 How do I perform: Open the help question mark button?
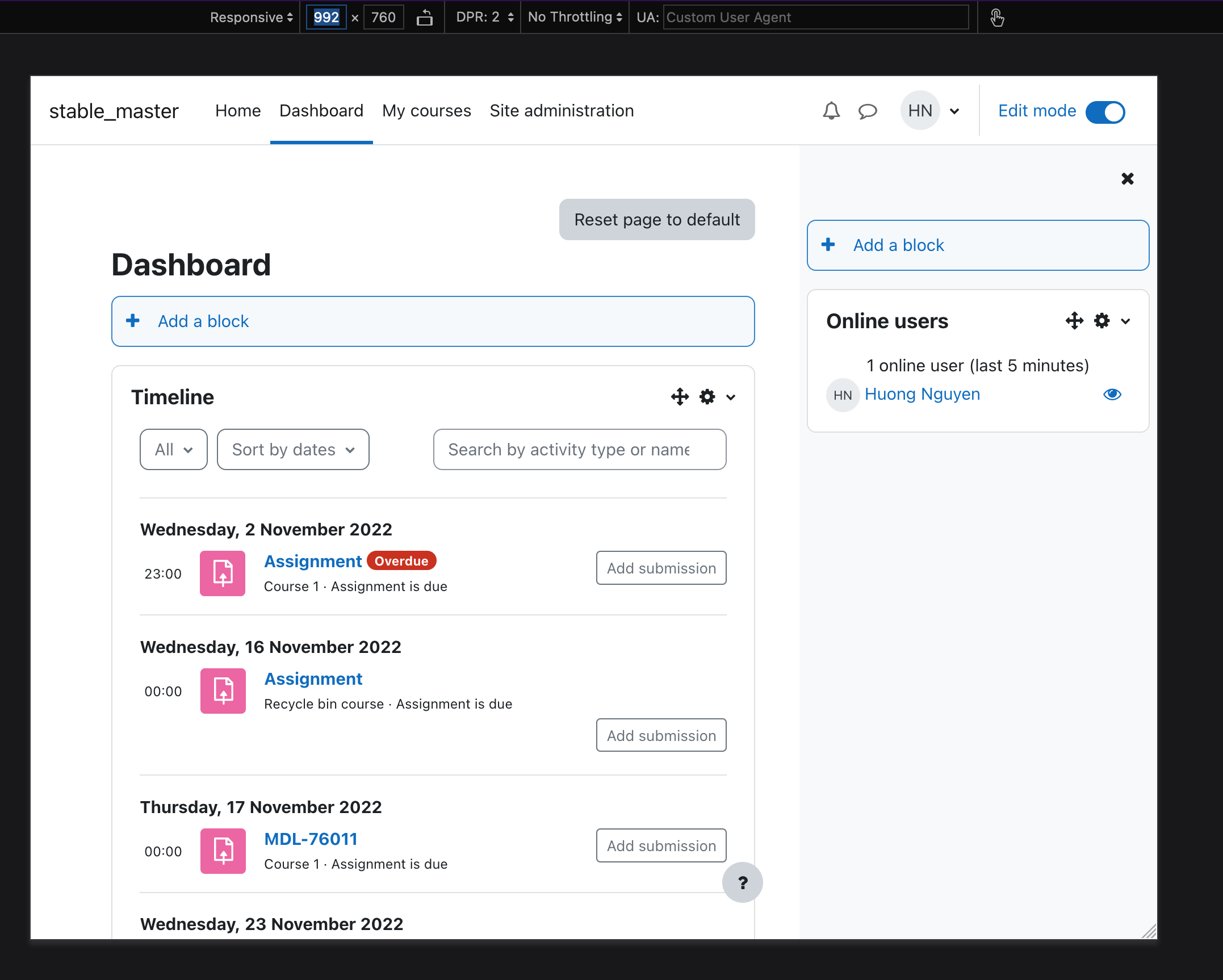(x=743, y=882)
